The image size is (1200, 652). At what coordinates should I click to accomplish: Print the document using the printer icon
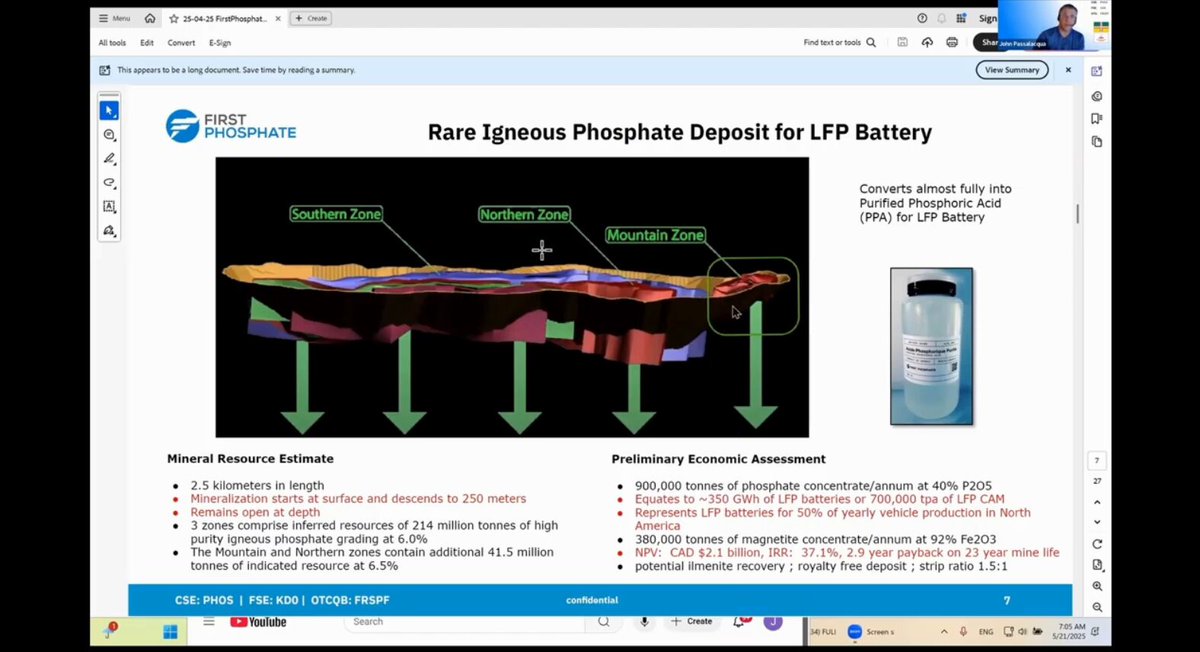(951, 43)
